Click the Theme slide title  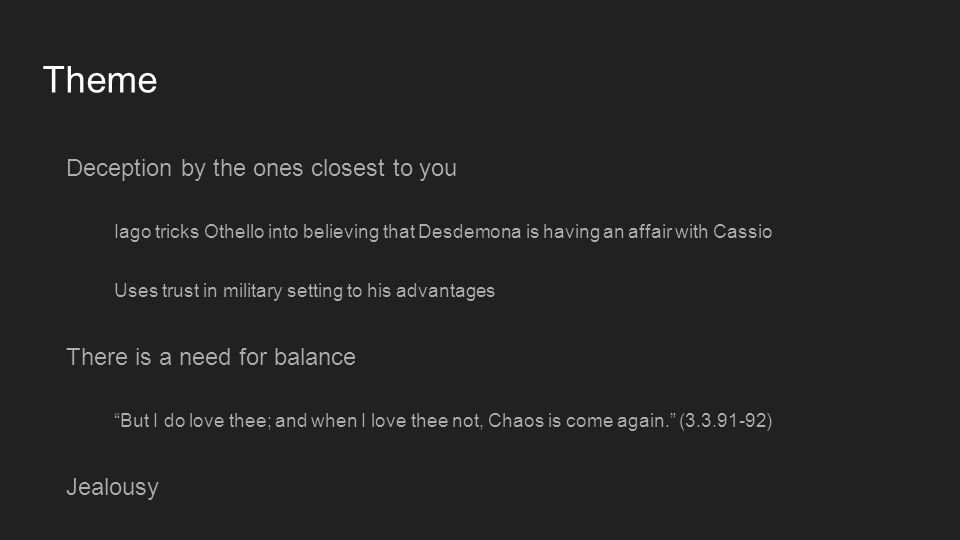[100, 80]
